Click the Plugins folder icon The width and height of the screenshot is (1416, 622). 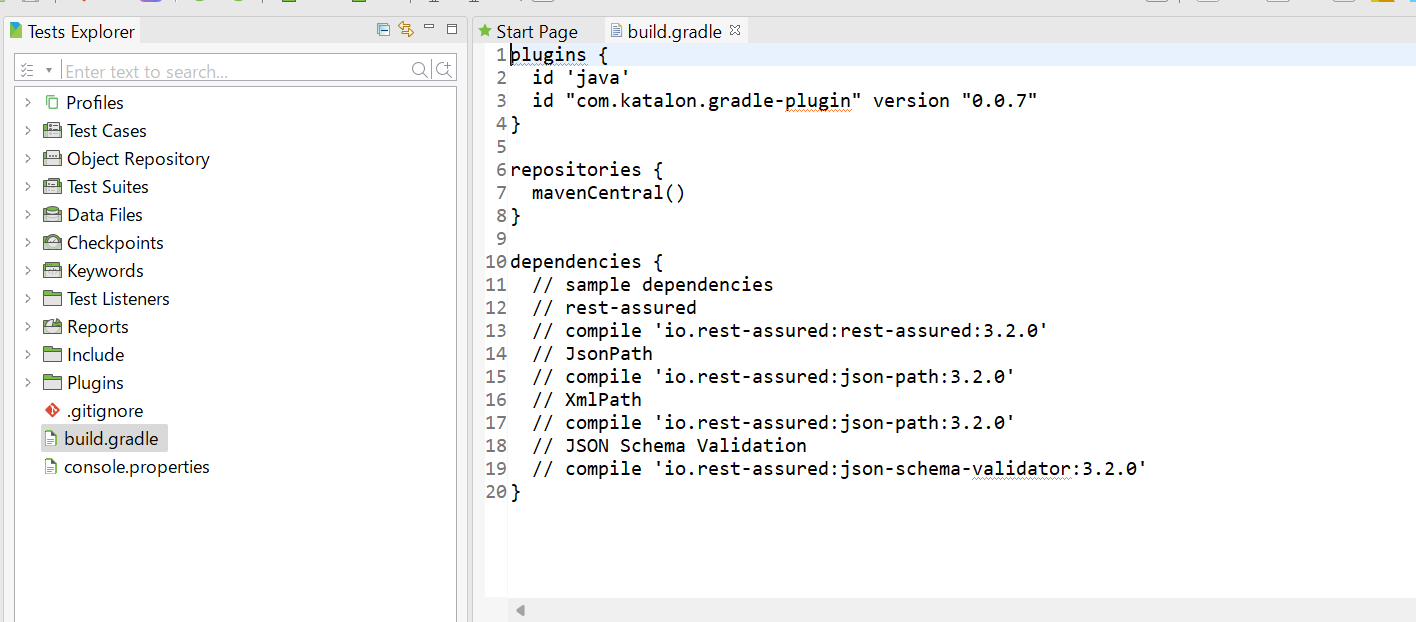click(52, 382)
